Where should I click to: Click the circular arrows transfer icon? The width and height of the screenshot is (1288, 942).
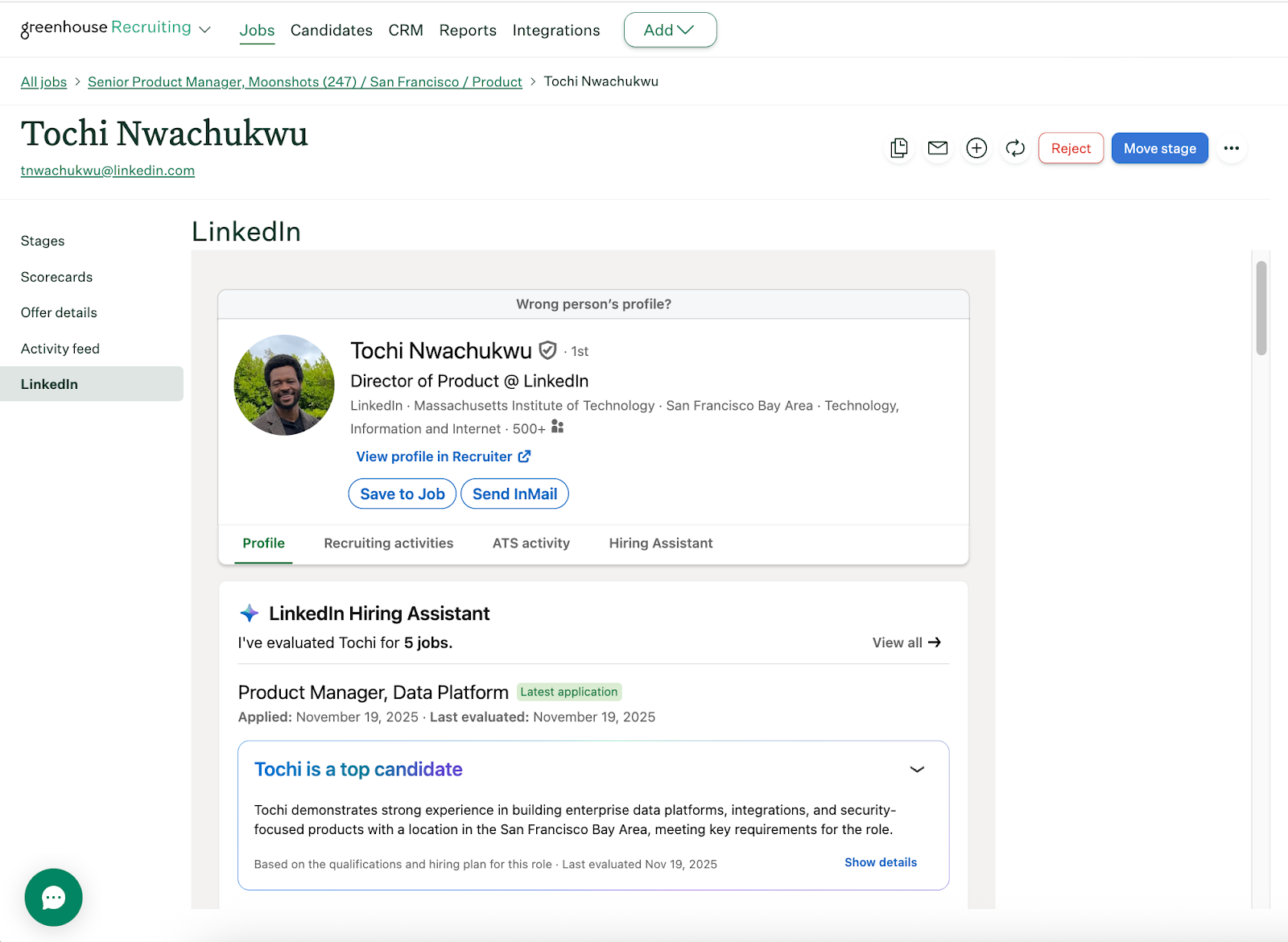point(1015,148)
